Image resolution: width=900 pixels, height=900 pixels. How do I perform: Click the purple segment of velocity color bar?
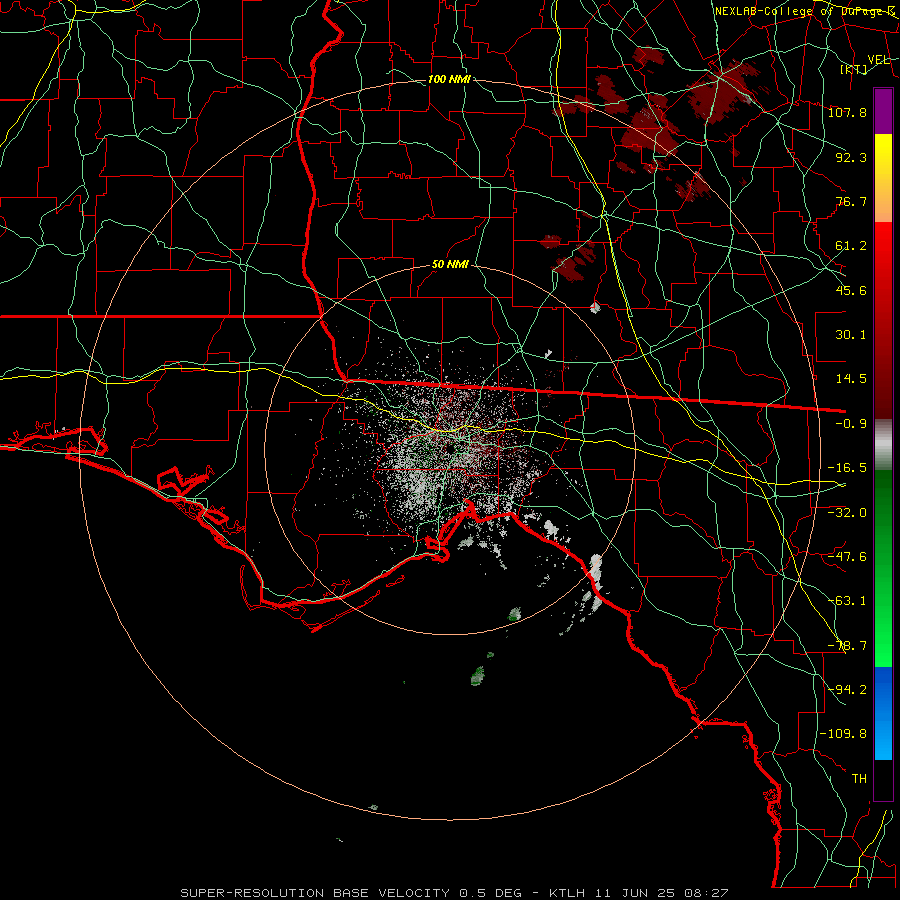click(883, 111)
